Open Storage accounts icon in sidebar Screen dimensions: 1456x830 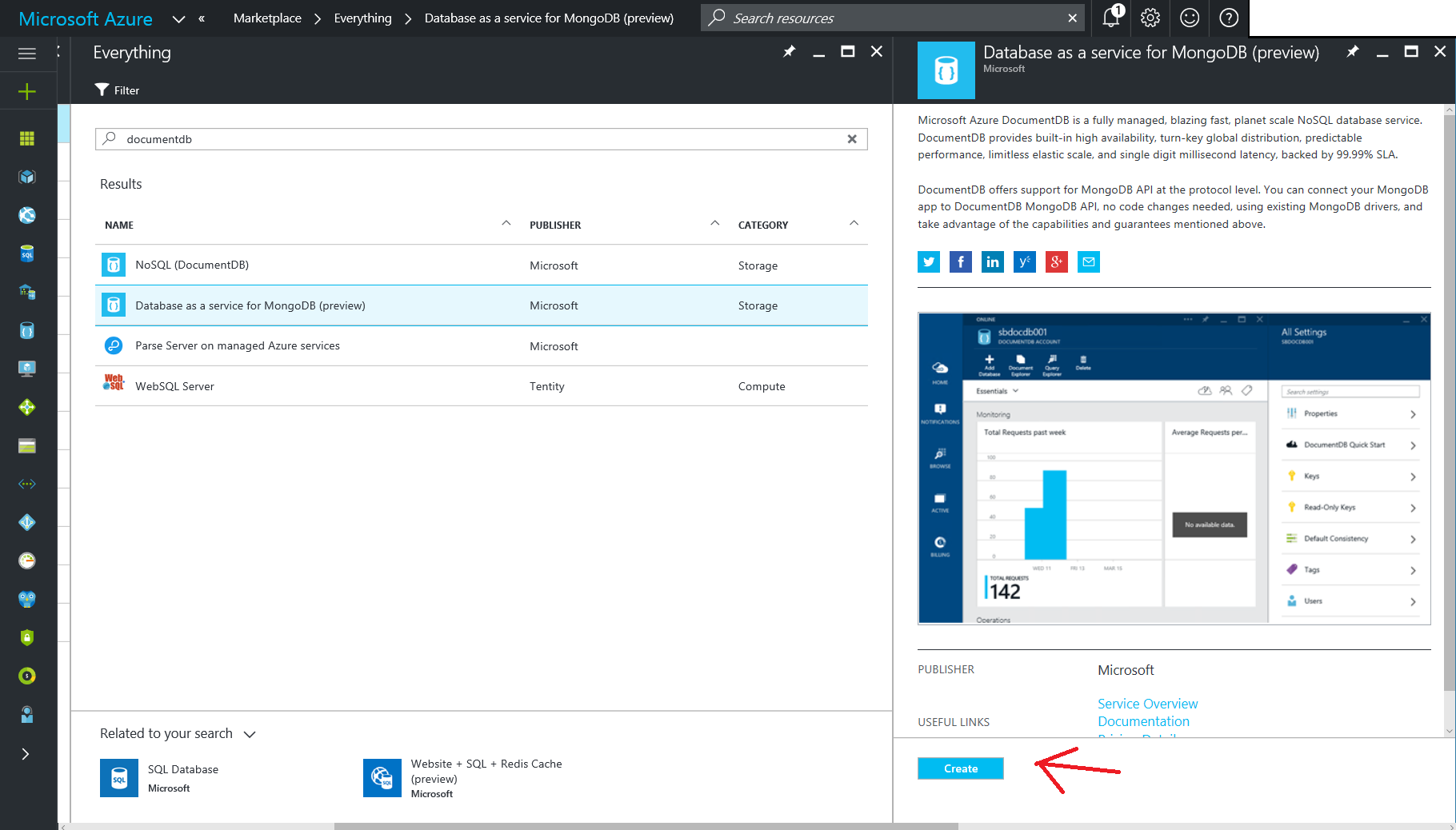click(x=27, y=445)
